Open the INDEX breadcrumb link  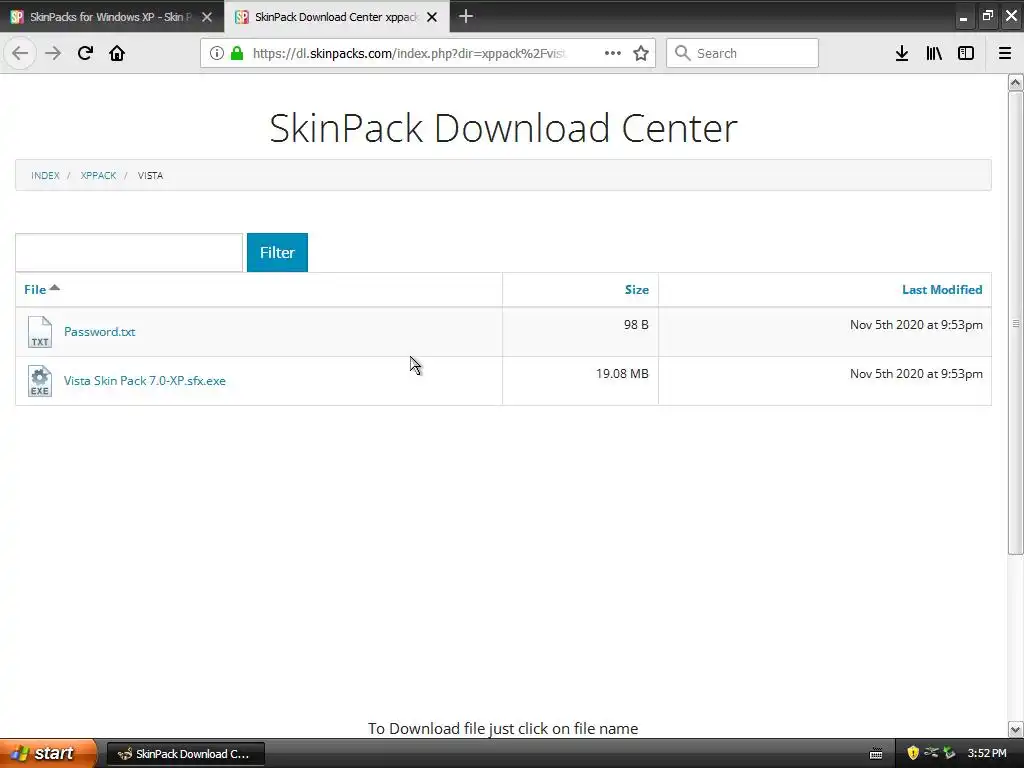click(45, 176)
